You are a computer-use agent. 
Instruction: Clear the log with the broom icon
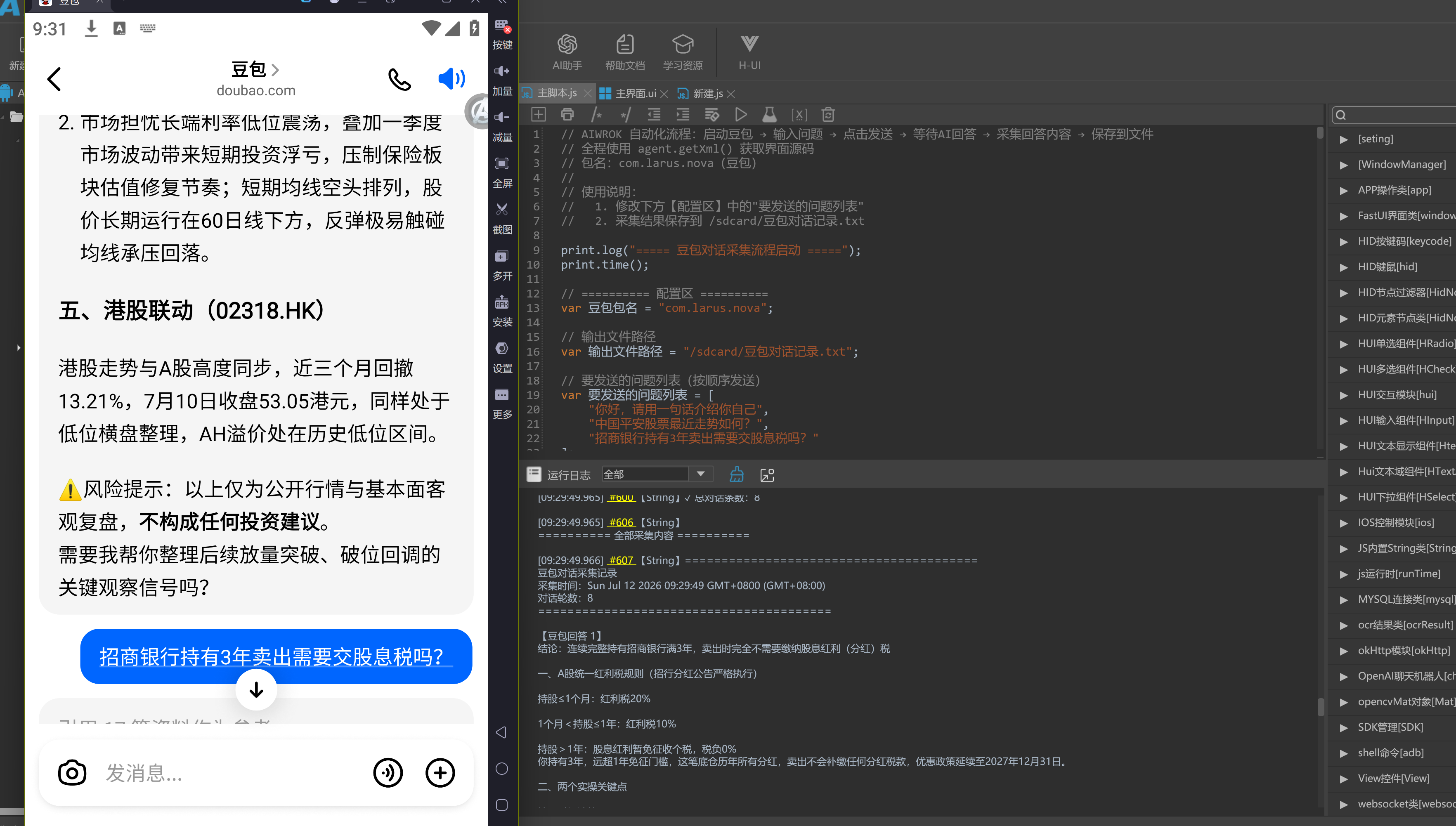pos(737,474)
